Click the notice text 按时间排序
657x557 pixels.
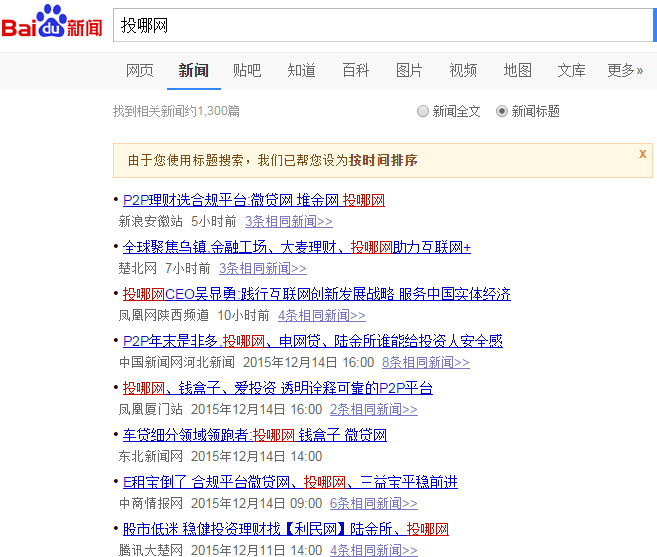[x=383, y=160]
